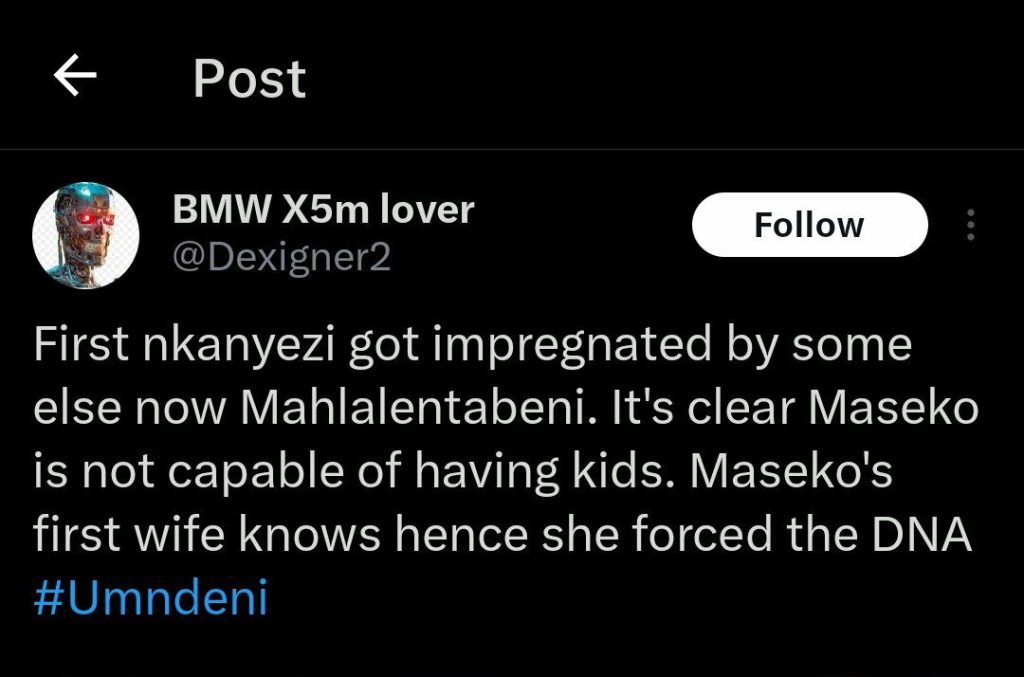
Task: Click the display name BMW X5m lover
Action: point(322,210)
